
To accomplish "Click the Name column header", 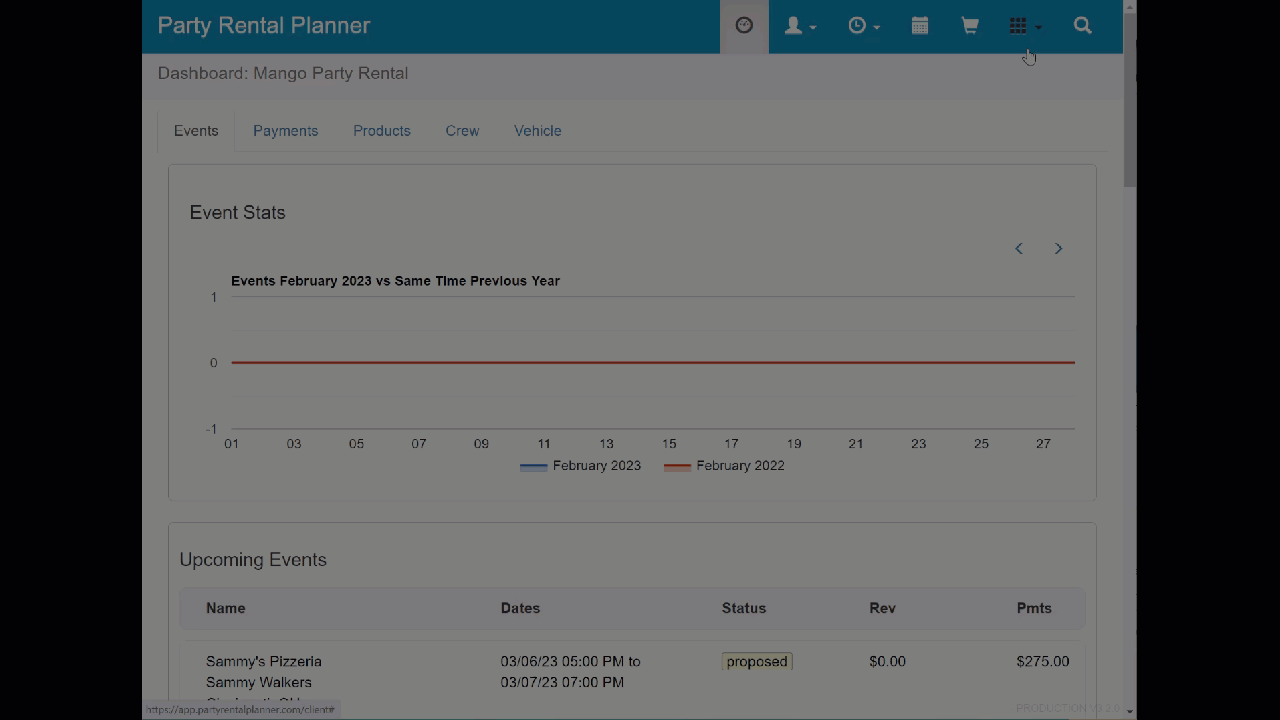I will [226, 608].
